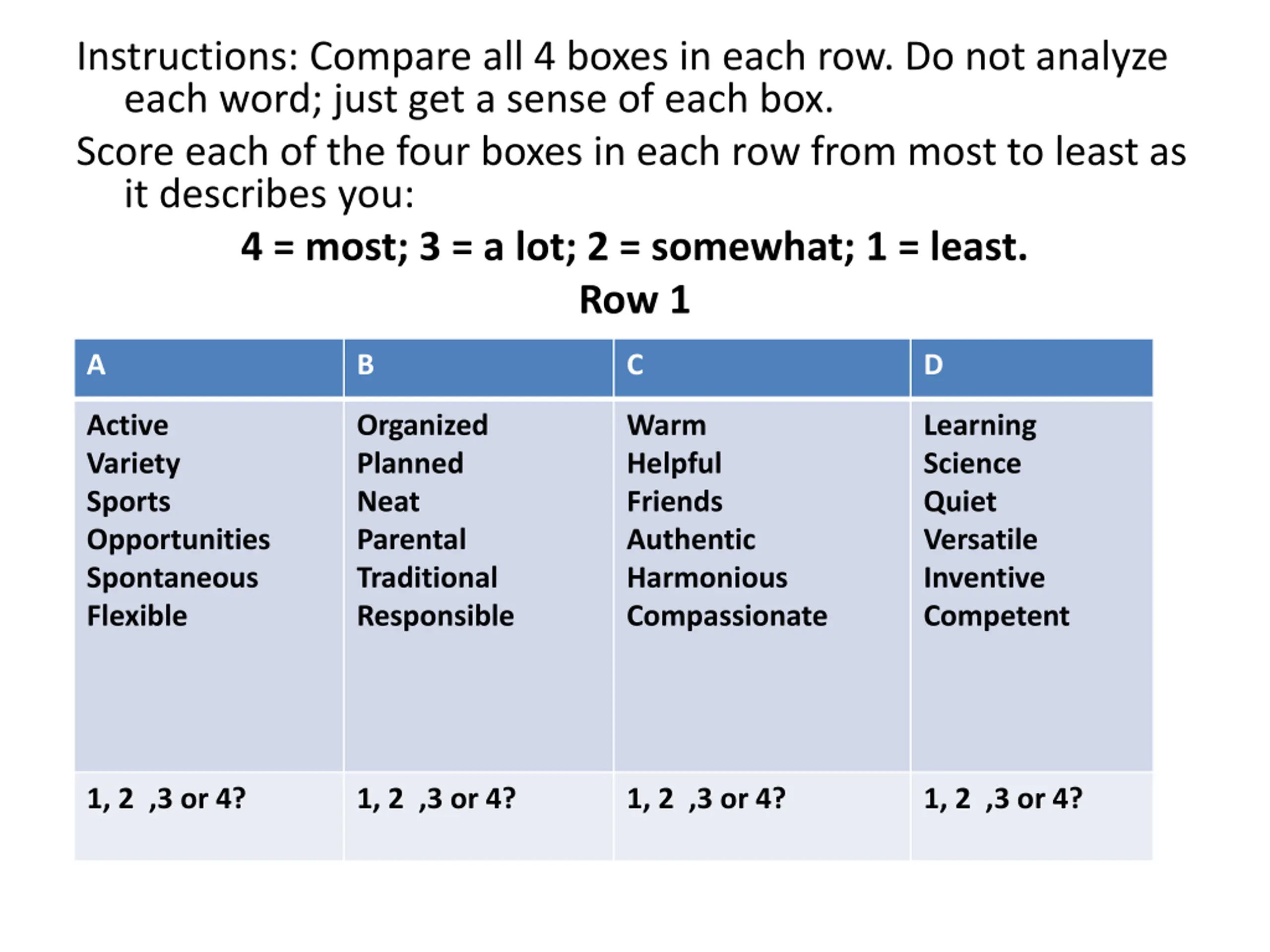Select the word "Organized" in column B

pyautogui.click(x=423, y=425)
